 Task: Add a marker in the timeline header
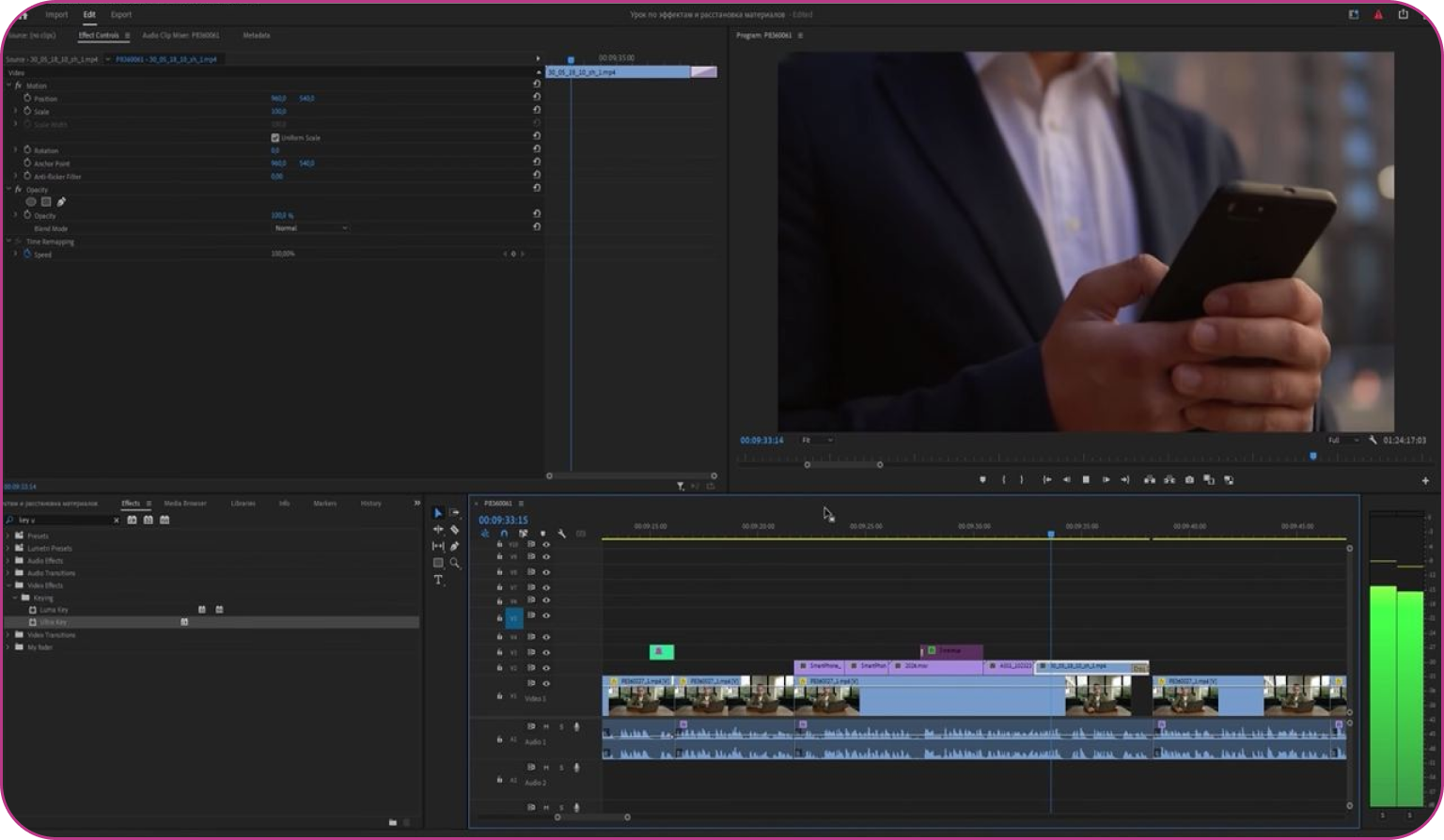pos(542,534)
